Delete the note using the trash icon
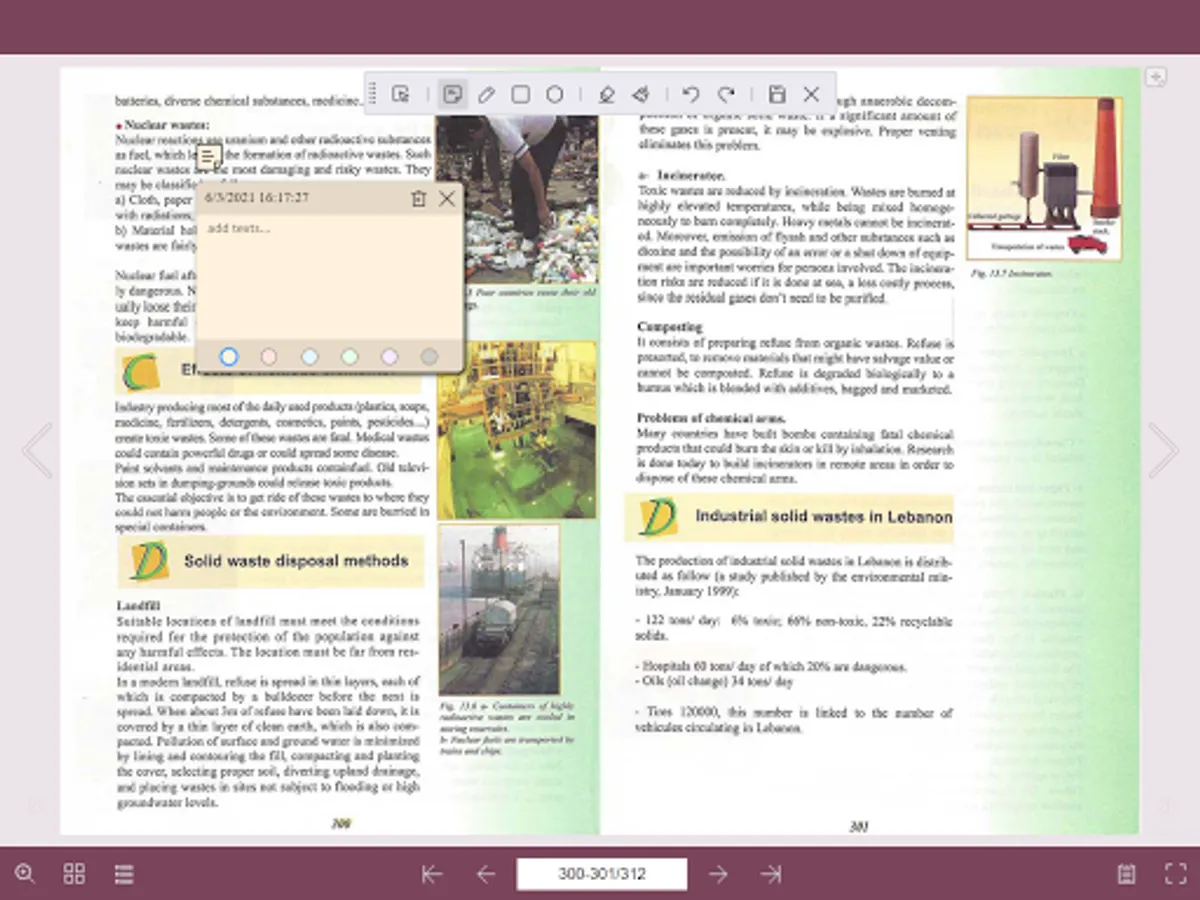 [418, 199]
